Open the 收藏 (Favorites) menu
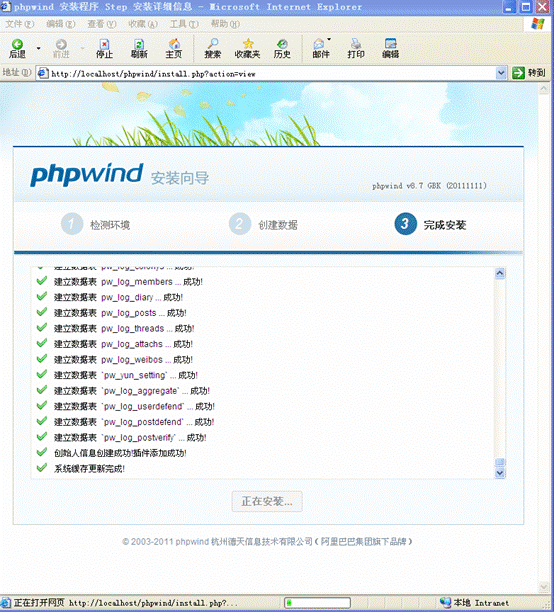 [x=143, y=24]
